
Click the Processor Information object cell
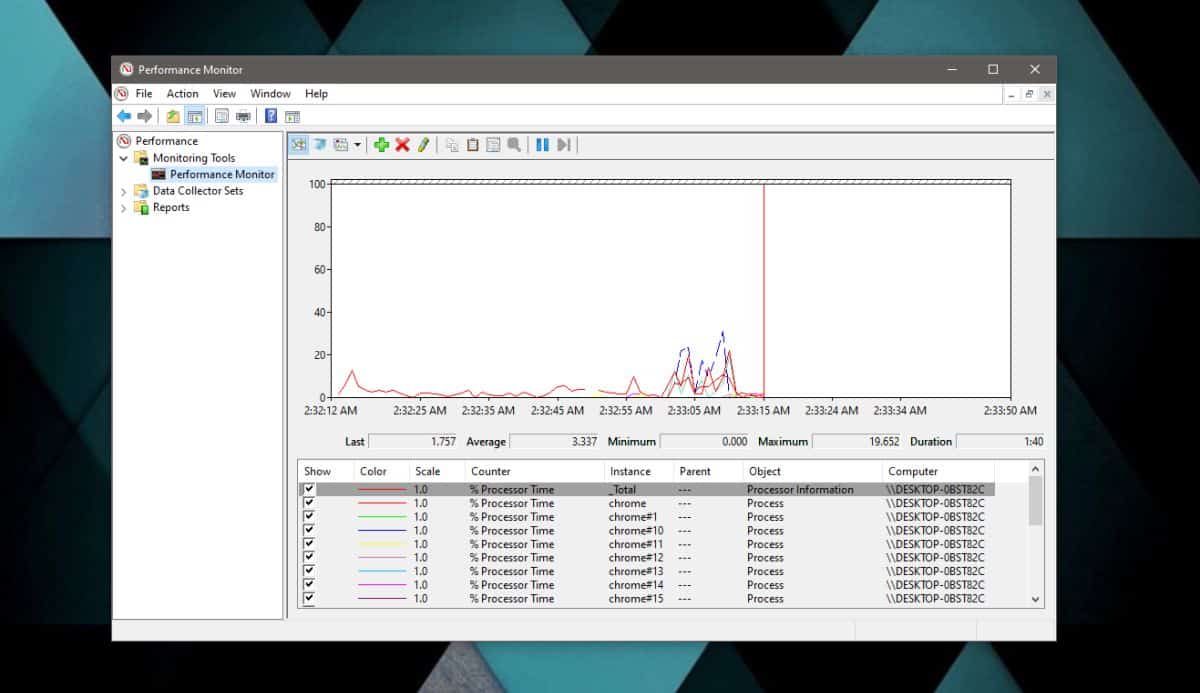[x=800, y=490]
